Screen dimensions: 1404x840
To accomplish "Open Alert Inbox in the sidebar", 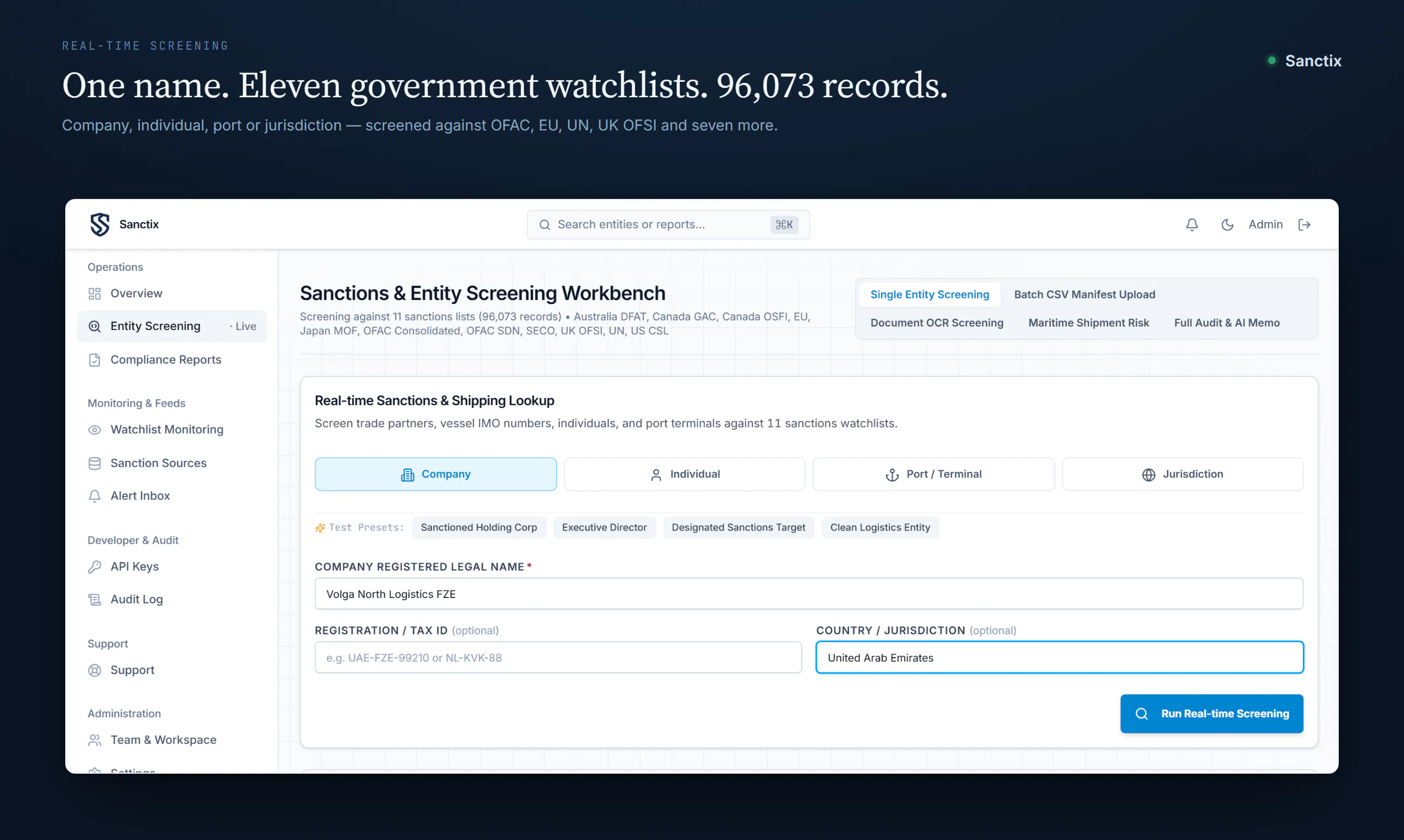I will (172, 496).
